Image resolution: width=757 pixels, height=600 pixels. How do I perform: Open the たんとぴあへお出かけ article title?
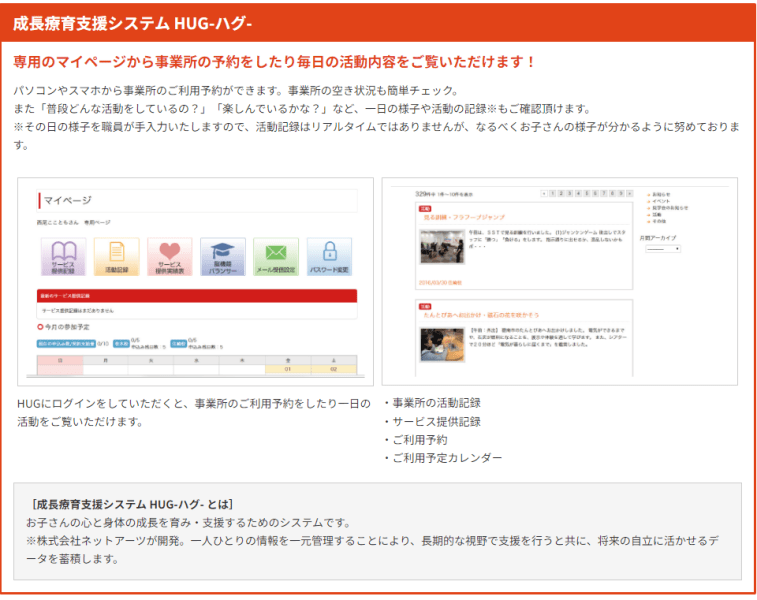481,315
